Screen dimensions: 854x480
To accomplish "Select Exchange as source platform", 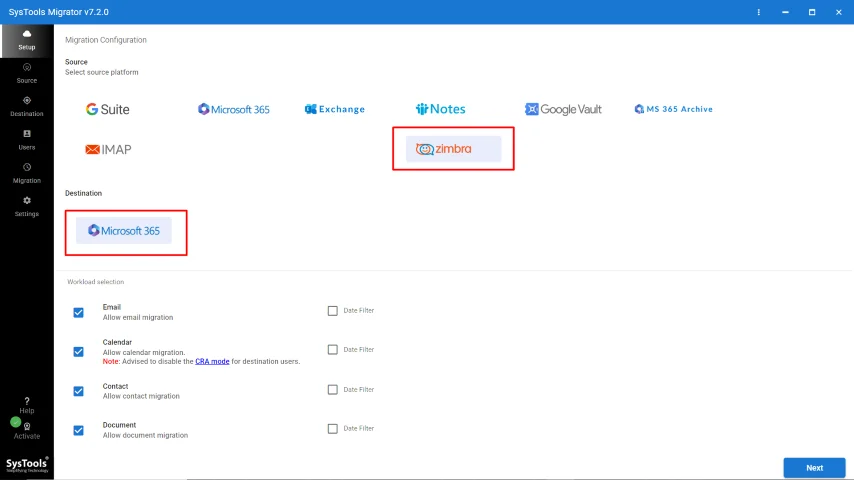I will coord(334,109).
